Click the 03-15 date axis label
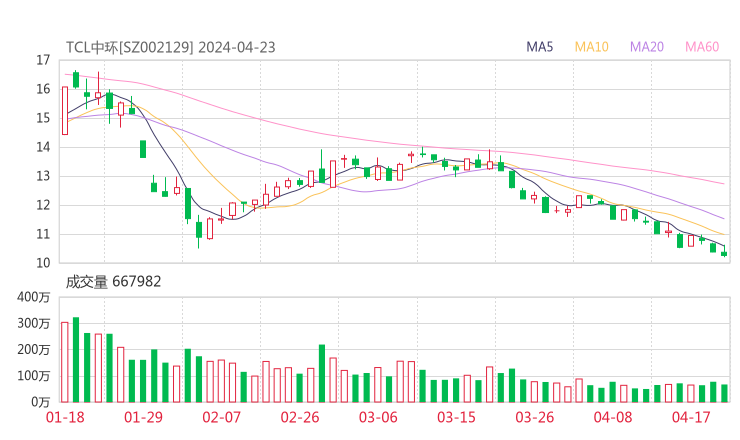 [x=456, y=417]
